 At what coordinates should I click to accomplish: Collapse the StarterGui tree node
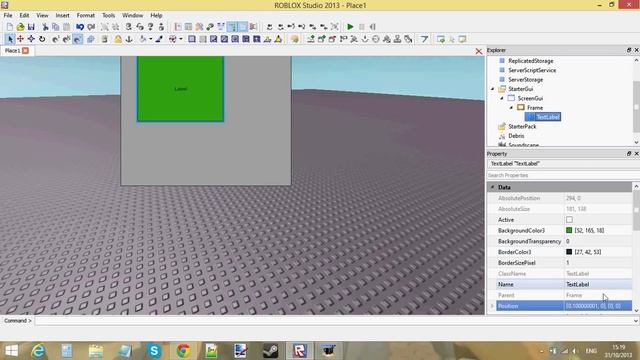[492, 89]
